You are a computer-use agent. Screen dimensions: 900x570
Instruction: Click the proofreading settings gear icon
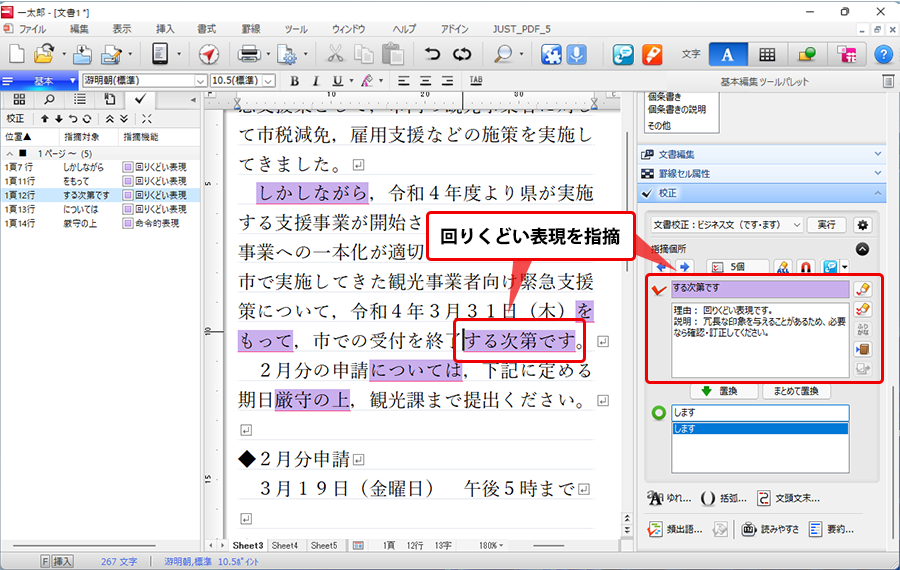pyautogui.click(x=863, y=225)
